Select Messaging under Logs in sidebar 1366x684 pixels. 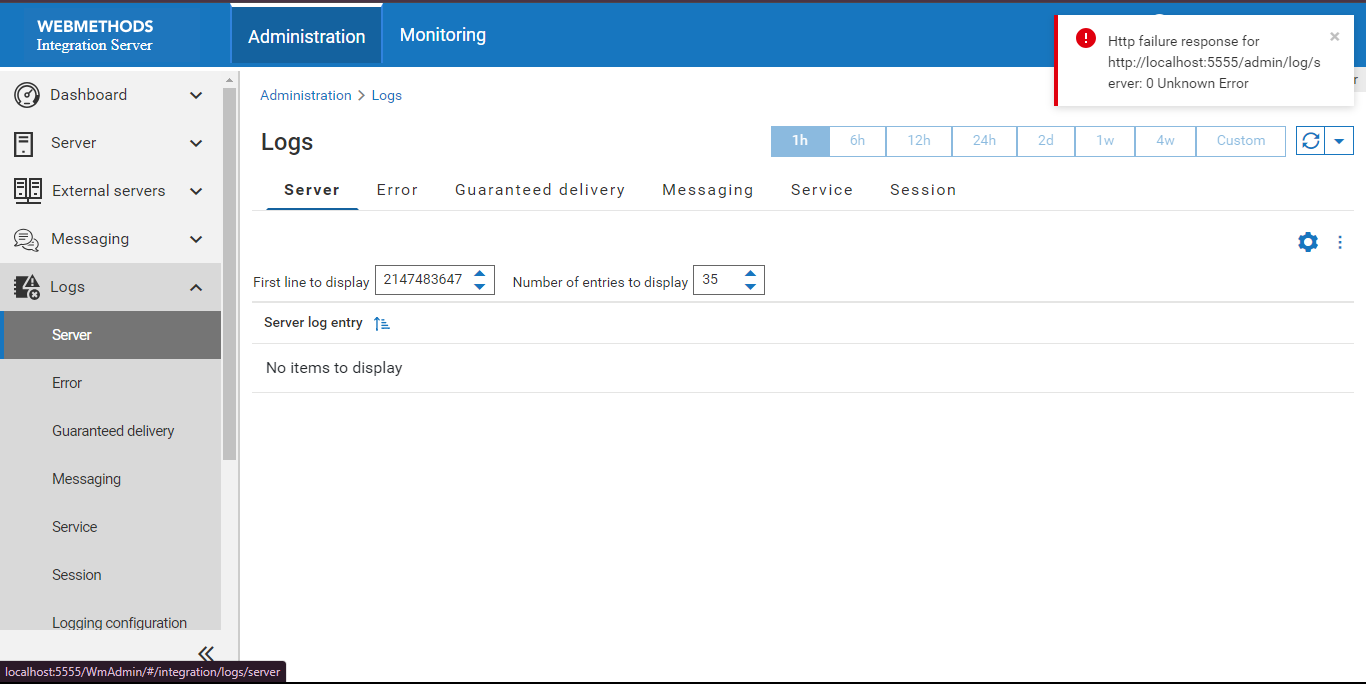point(110,479)
